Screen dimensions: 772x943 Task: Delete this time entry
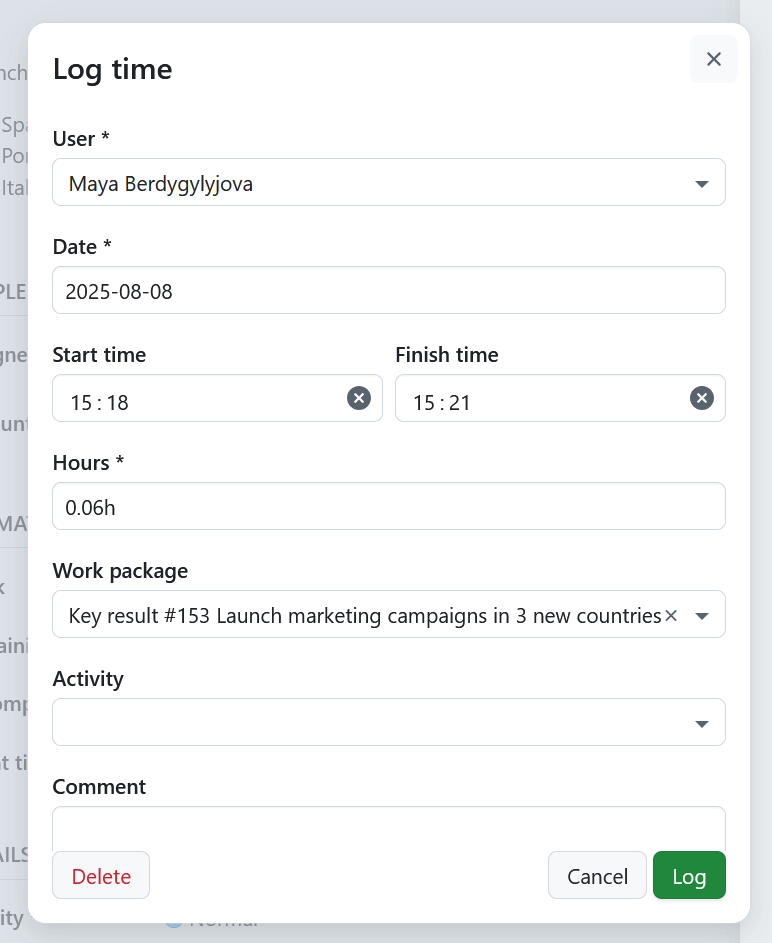tap(101, 875)
